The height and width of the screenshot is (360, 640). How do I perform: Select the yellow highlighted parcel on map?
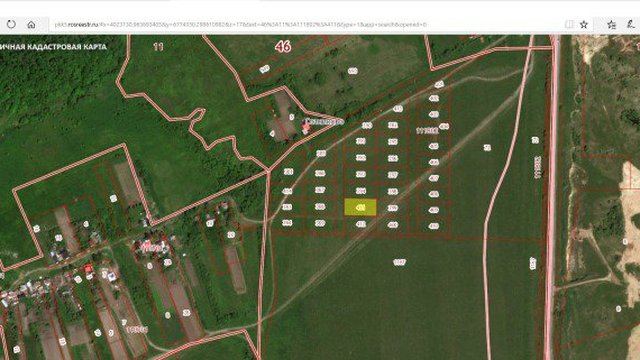[360, 207]
